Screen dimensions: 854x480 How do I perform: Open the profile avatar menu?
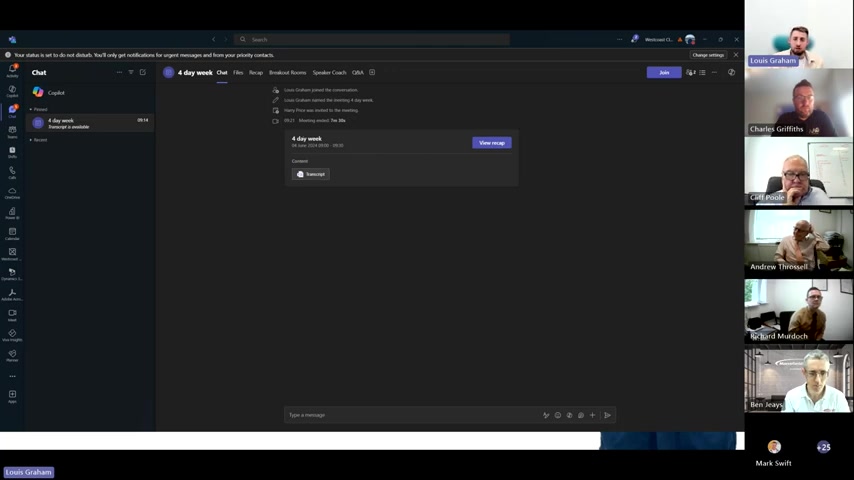[690, 39]
